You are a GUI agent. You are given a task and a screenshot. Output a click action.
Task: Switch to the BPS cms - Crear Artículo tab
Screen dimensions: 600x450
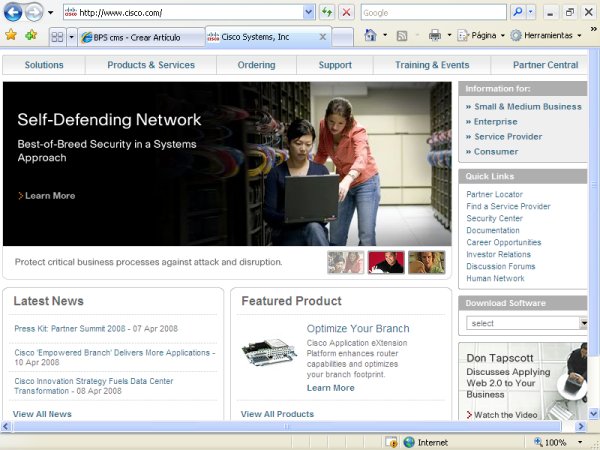(x=140, y=36)
